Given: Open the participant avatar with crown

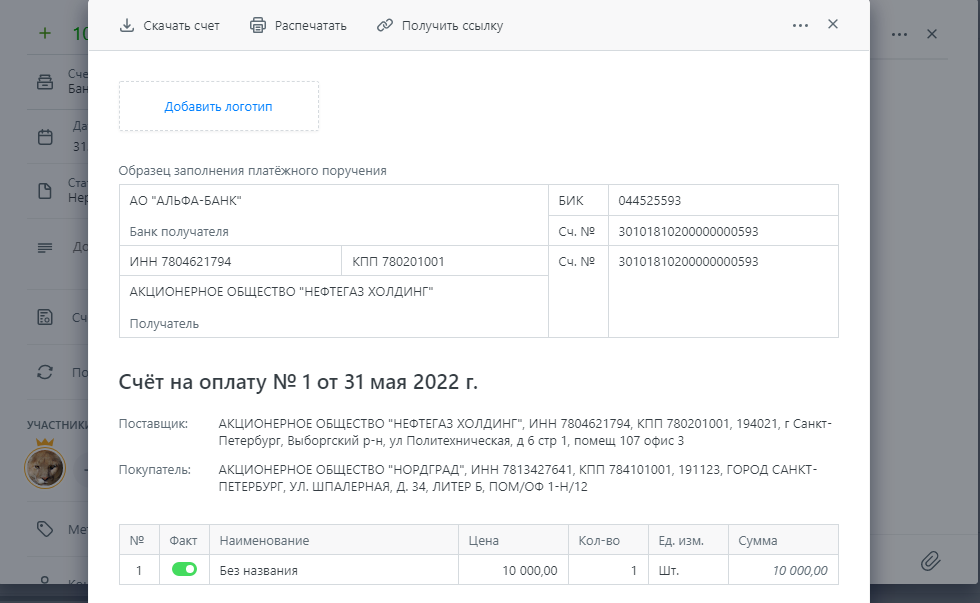Looking at the screenshot, I should pos(45,466).
